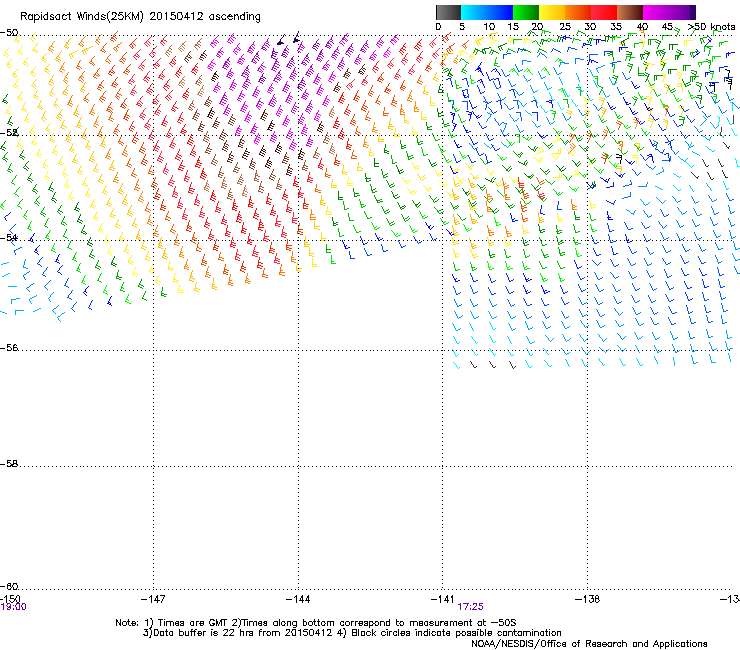This screenshot has height=650, width=740.
Task: Click the yellow 20-25 knots legend segment
Action: point(552,12)
